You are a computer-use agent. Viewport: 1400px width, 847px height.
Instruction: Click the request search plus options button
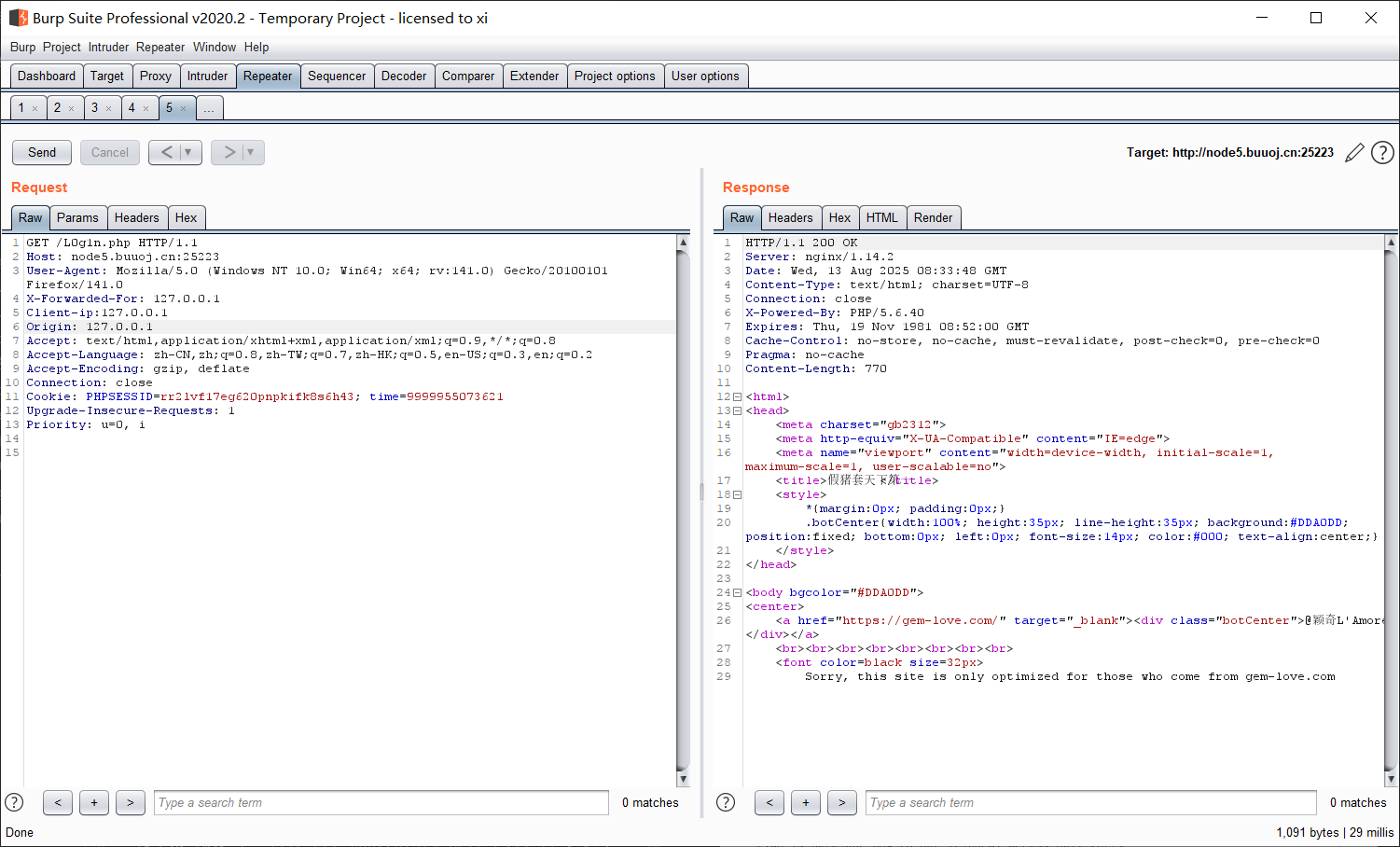click(x=94, y=802)
